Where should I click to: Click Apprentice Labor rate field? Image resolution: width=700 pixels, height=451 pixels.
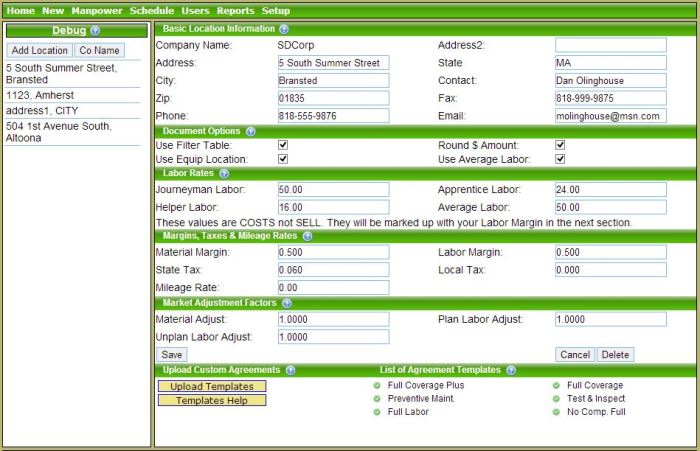click(611, 190)
